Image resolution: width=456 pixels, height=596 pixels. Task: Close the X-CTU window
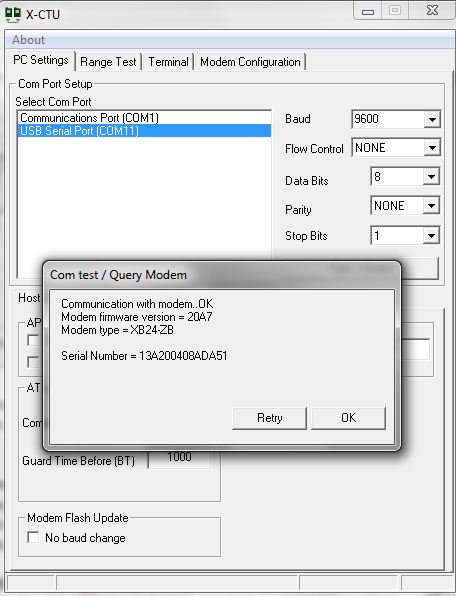pos(432,11)
